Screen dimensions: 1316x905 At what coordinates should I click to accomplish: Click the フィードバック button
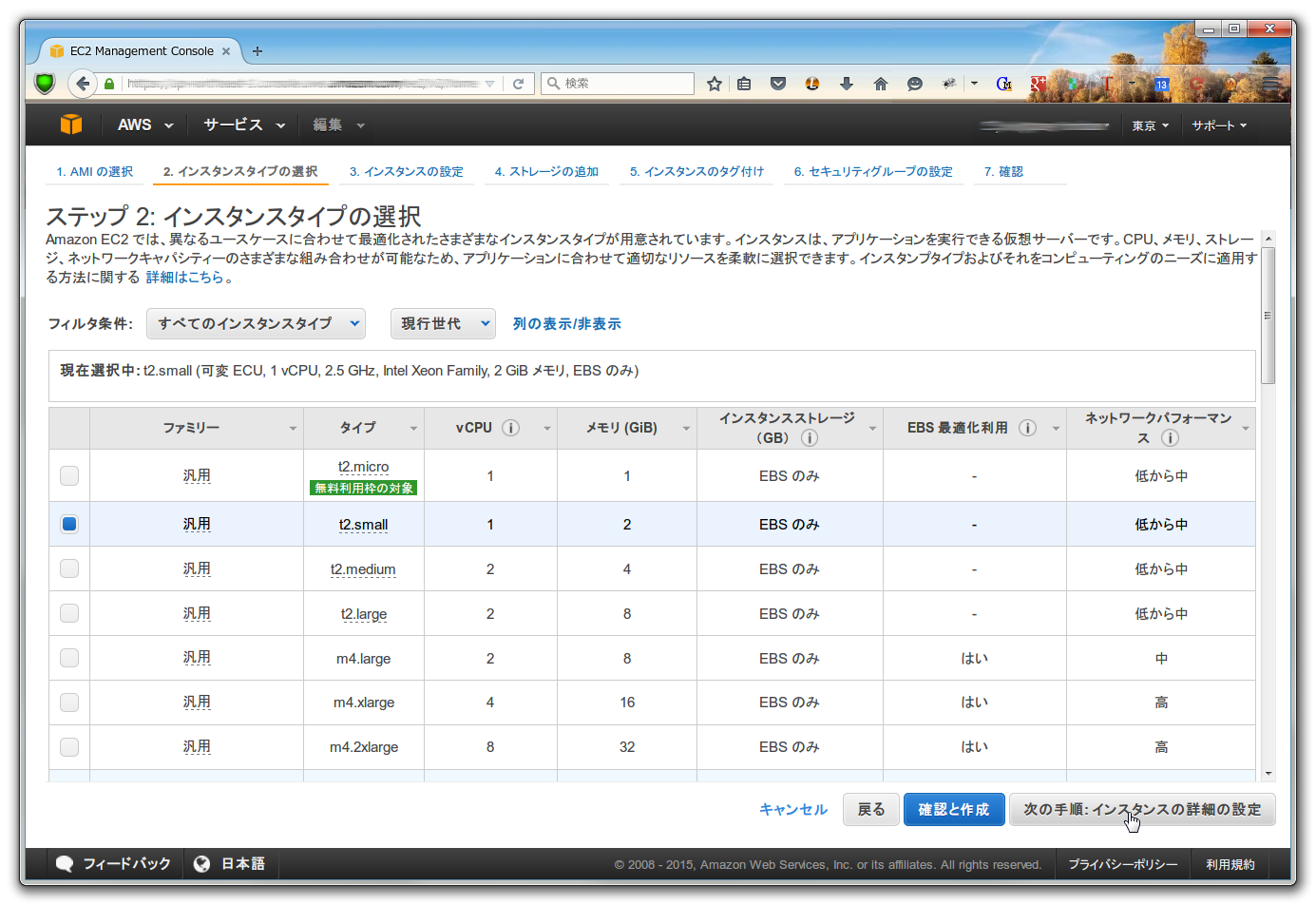coord(115,864)
